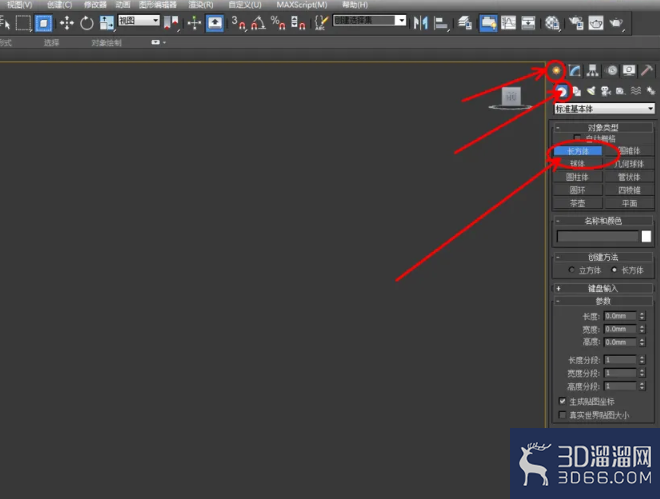
Task: Toggle Window/Crossing selection mode
Action: 44,23
